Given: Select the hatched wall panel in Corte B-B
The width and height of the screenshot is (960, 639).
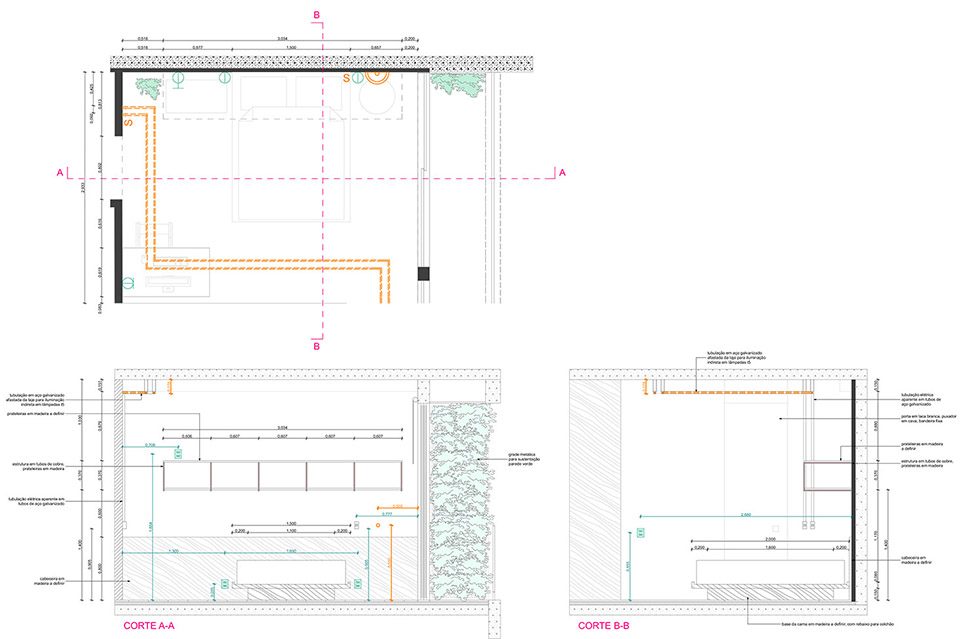Looking at the screenshot, I should [x=594, y=490].
